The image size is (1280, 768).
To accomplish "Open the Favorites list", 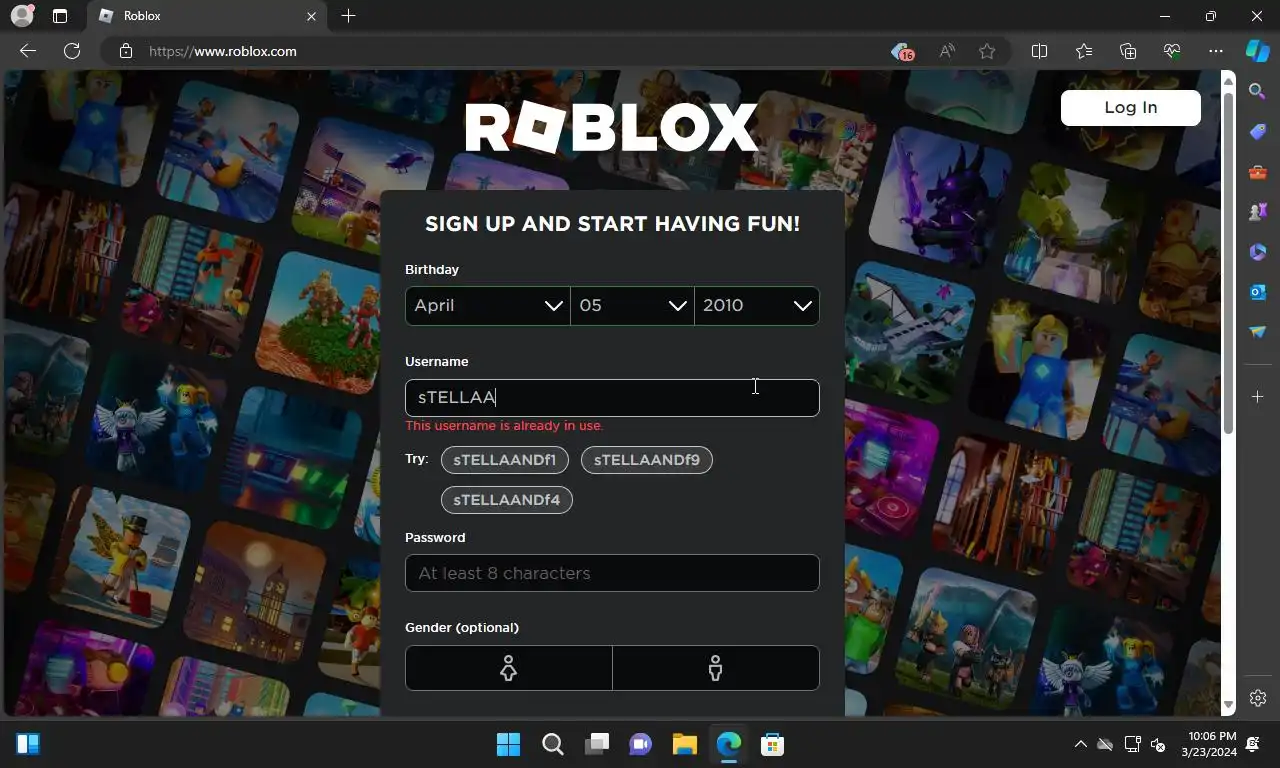I will point(1084,51).
